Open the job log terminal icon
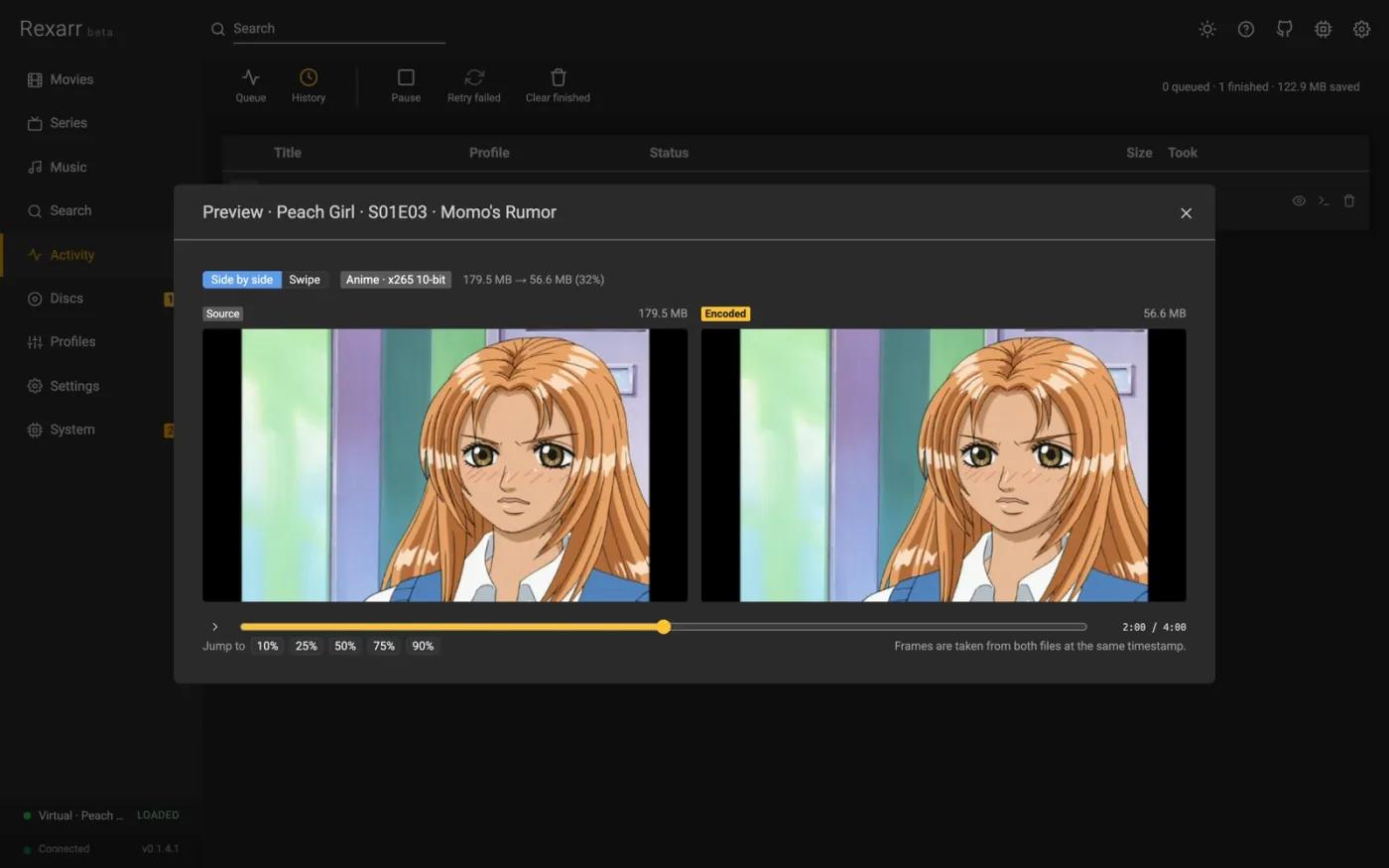Viewport: 1389px width, 868px height. coord(1324,200)
